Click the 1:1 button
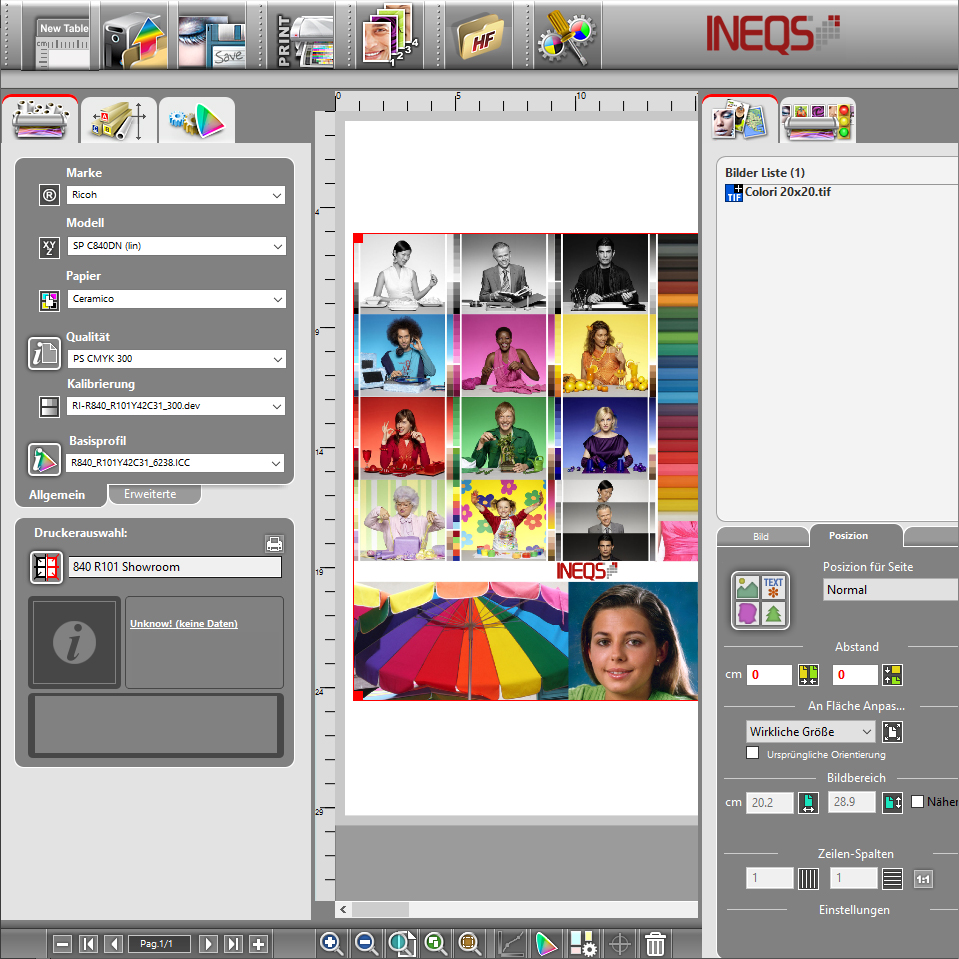Image resolution: width=959 pixels, height=959 pixels. tap(923, 879)
